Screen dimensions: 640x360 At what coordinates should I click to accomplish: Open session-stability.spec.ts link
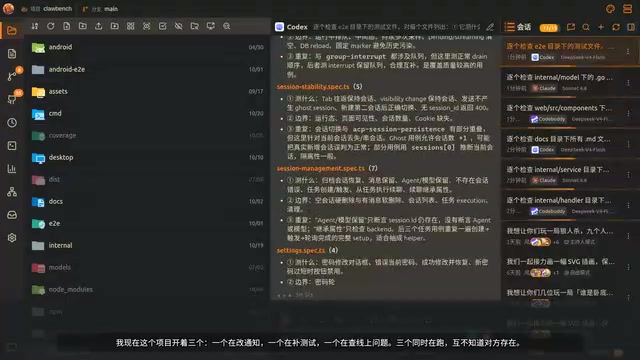[x=313, y=87]
